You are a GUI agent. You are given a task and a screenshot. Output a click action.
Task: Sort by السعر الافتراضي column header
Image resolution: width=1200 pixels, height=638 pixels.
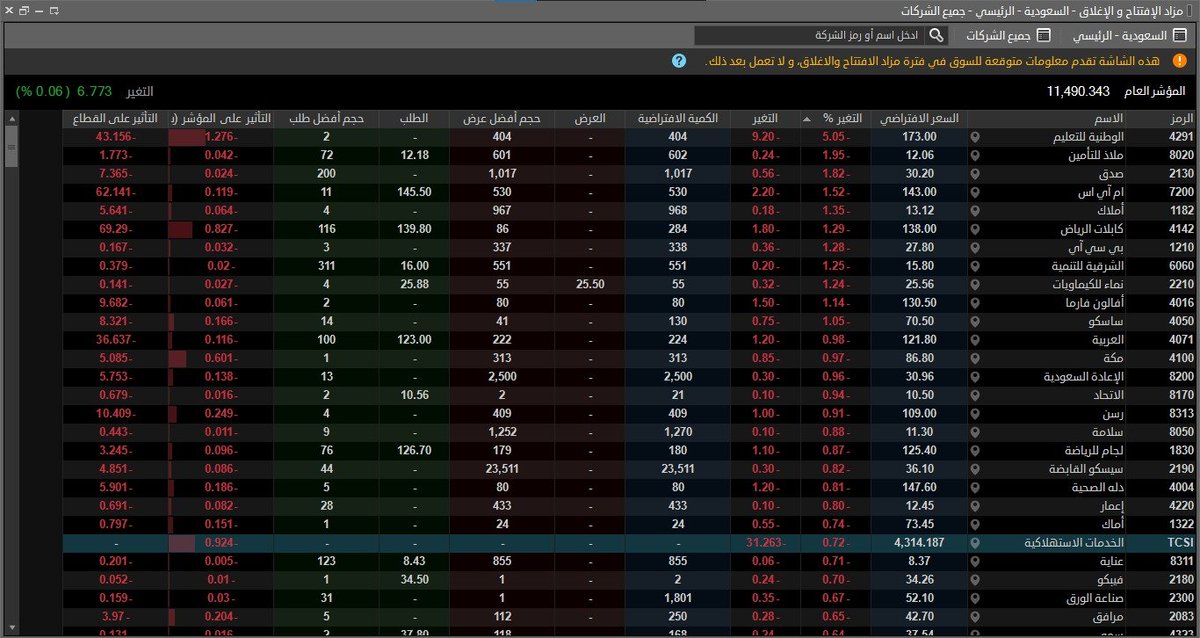point(918,119)
